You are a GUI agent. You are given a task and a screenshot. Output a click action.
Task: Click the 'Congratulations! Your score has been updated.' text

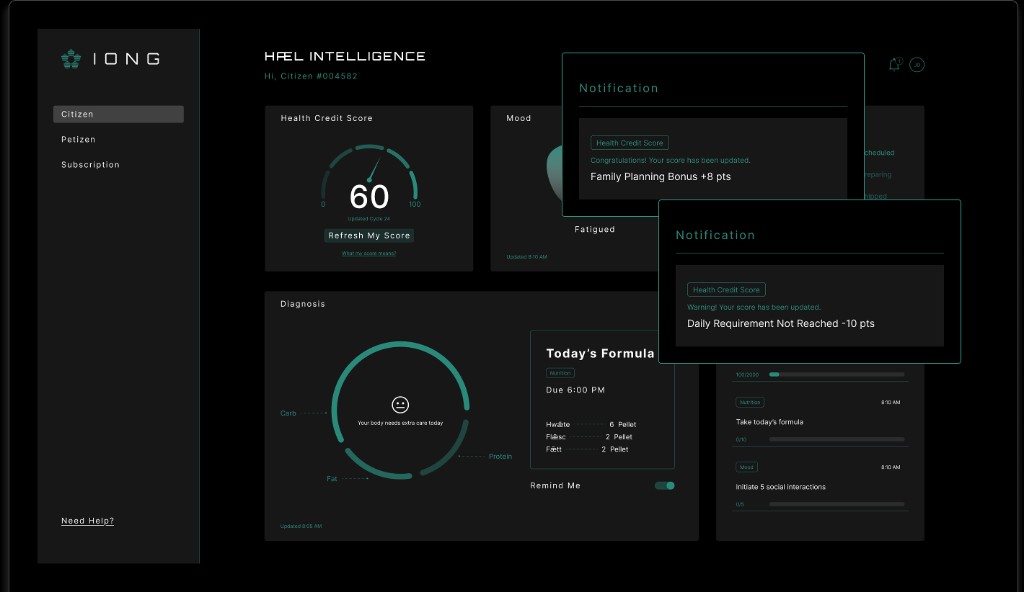(671, 161)
